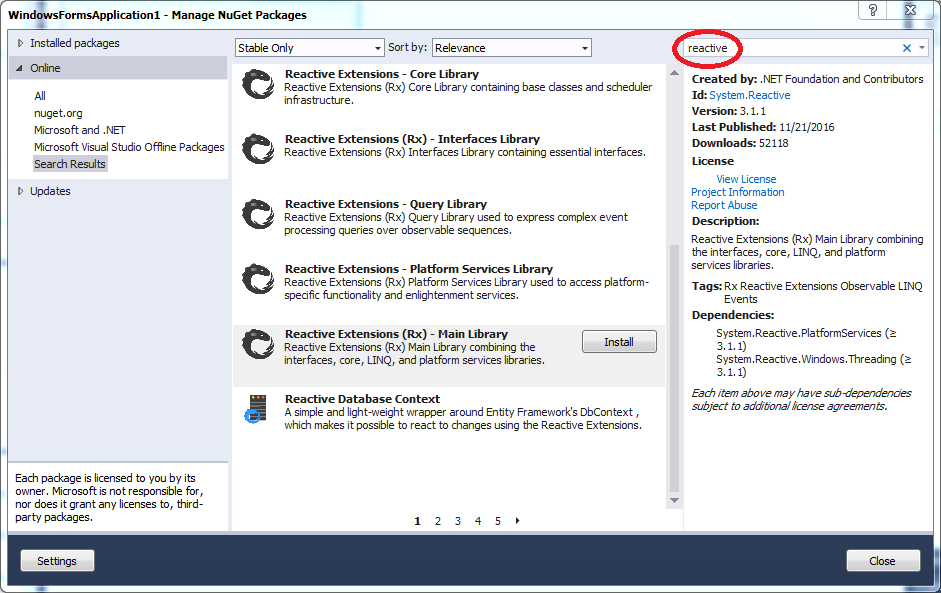This screenshot has width=941, height=593.
Task: Click the Rx Interfaces Library package icon
Action: [x=258, y=149]
